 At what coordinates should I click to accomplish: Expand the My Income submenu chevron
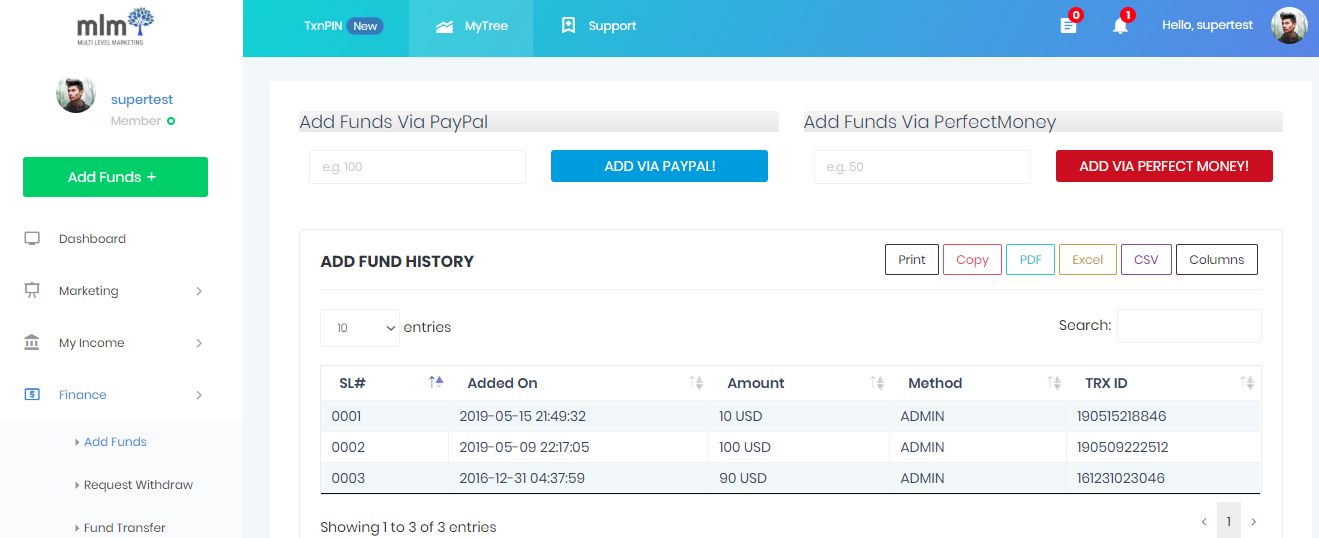tap(199, 343)
